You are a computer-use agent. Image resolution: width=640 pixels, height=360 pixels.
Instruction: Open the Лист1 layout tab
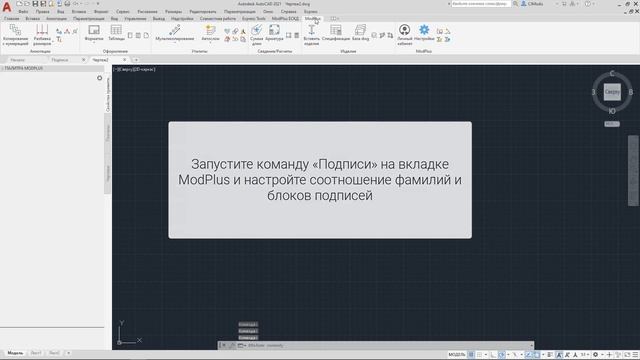[36, 353]
